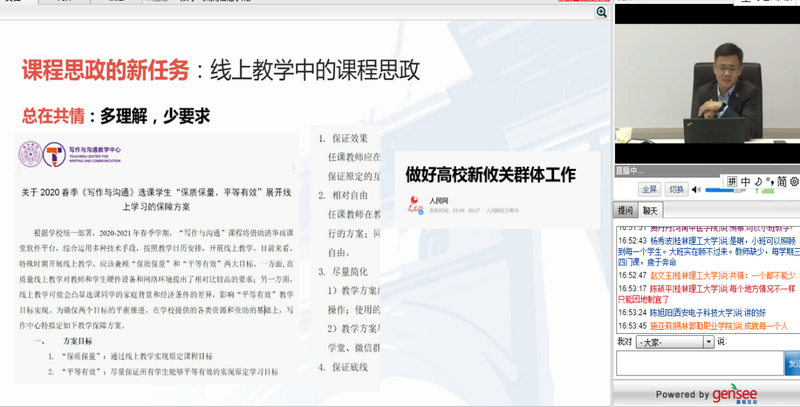Click the 切换 switch button
The image size is (800, 407).
(x=676, y=189)
